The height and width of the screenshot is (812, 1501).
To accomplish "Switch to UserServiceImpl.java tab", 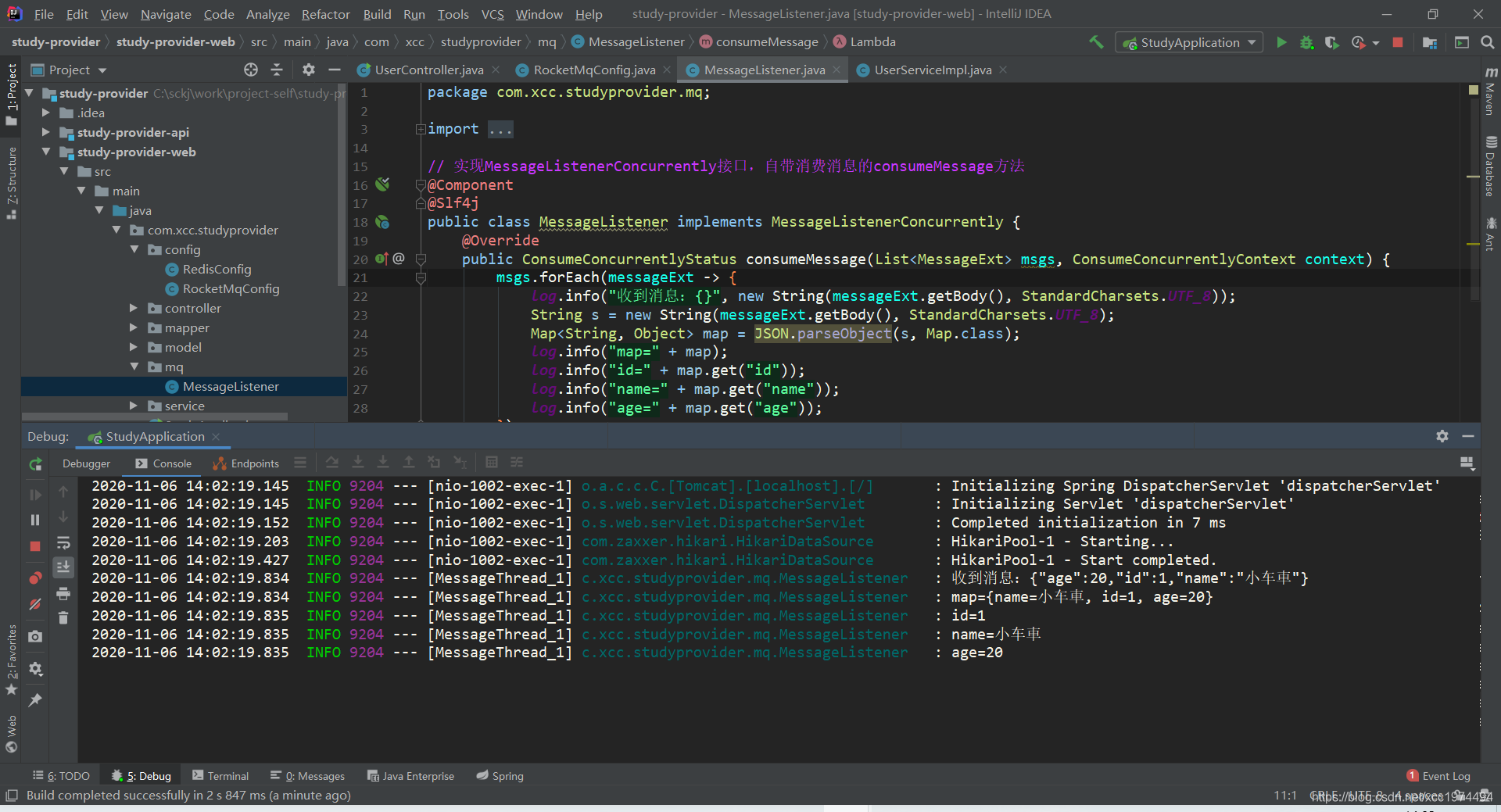I will (933, 70).
